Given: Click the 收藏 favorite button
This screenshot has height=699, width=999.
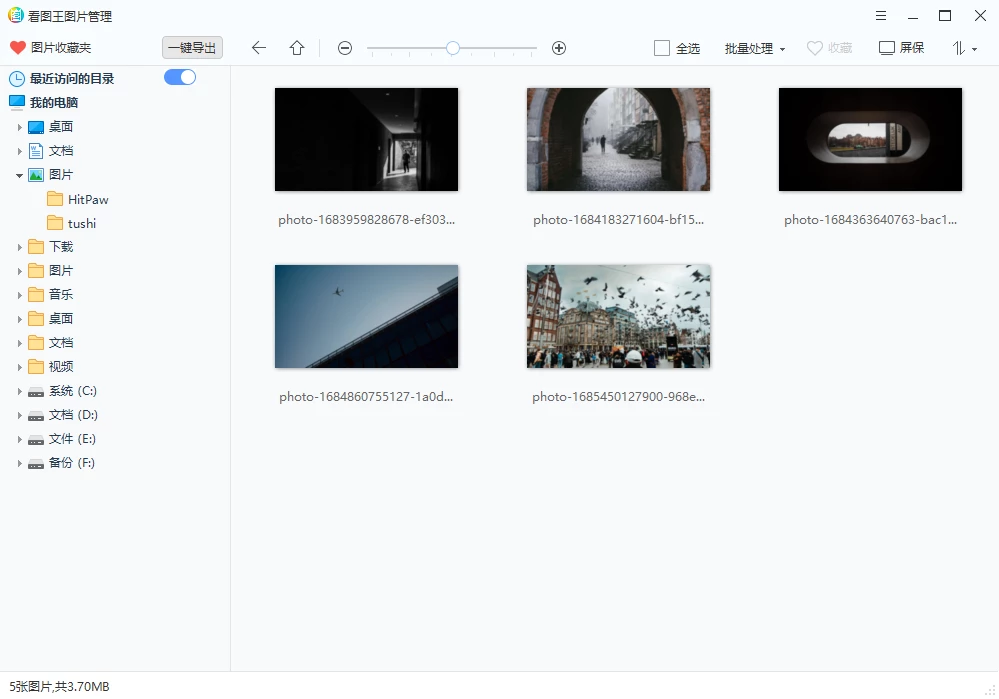Looking at the screenshot, I should coord(830,48).
